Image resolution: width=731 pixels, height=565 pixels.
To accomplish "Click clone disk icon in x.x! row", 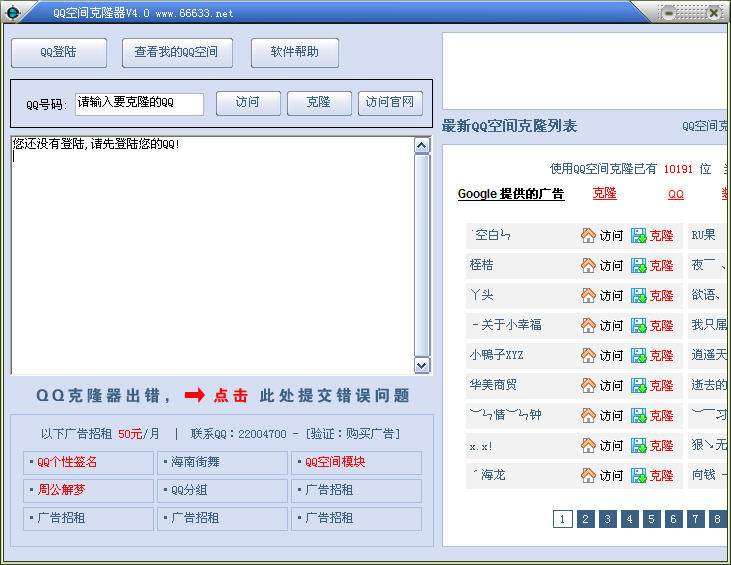I will coord(639,446).
